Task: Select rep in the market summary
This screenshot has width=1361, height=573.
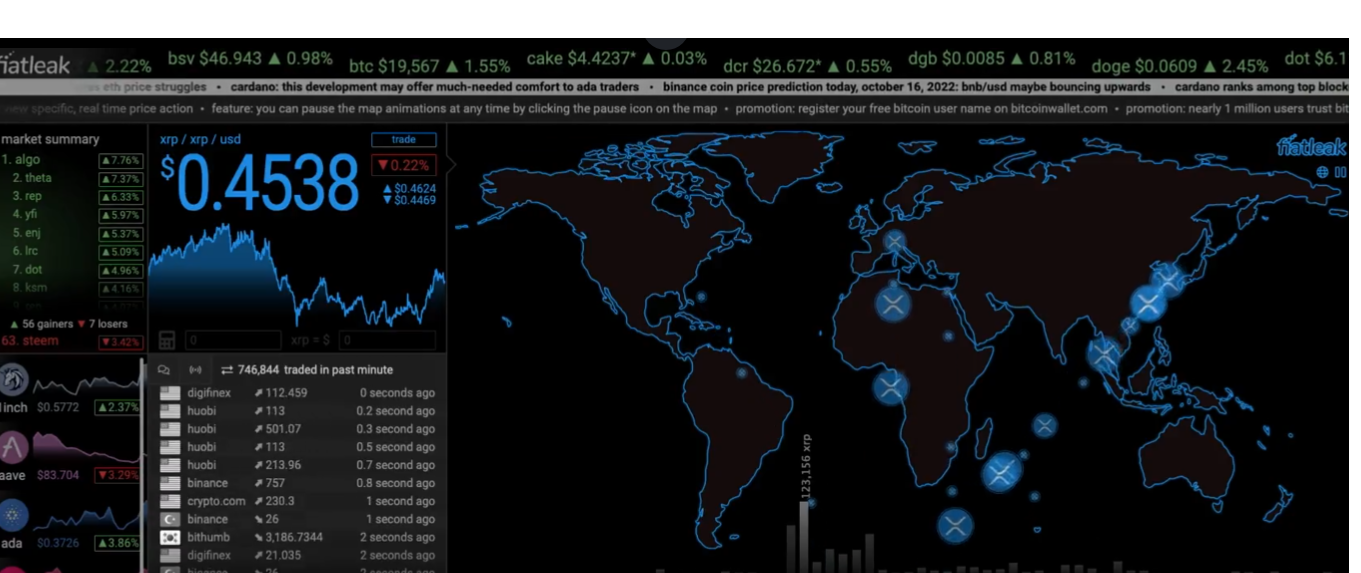Action: click(x=27, y=196)
